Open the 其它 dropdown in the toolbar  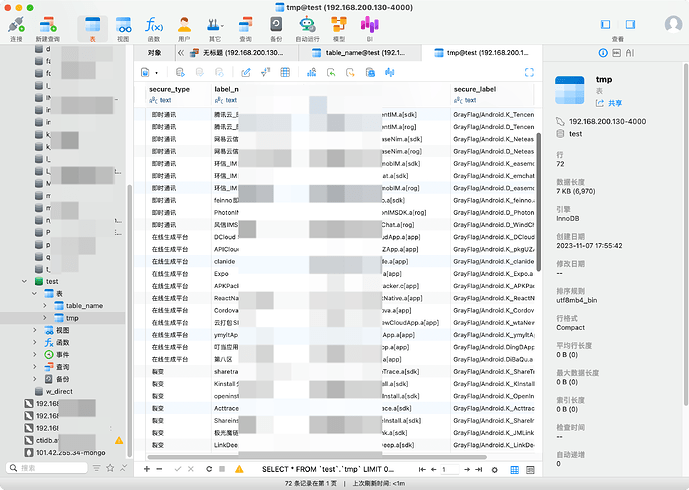[x=215, y=29]
